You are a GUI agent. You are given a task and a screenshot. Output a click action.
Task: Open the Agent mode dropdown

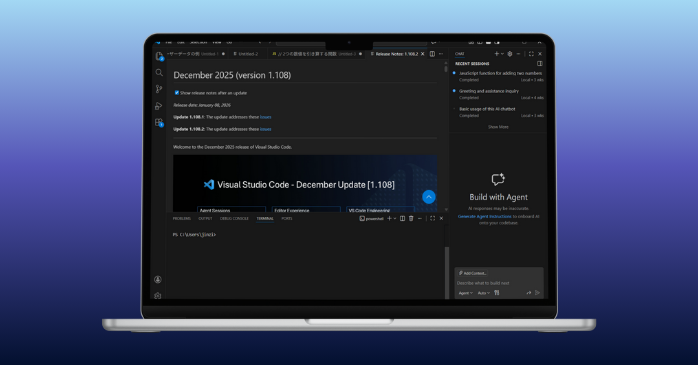tap(466, 293)
